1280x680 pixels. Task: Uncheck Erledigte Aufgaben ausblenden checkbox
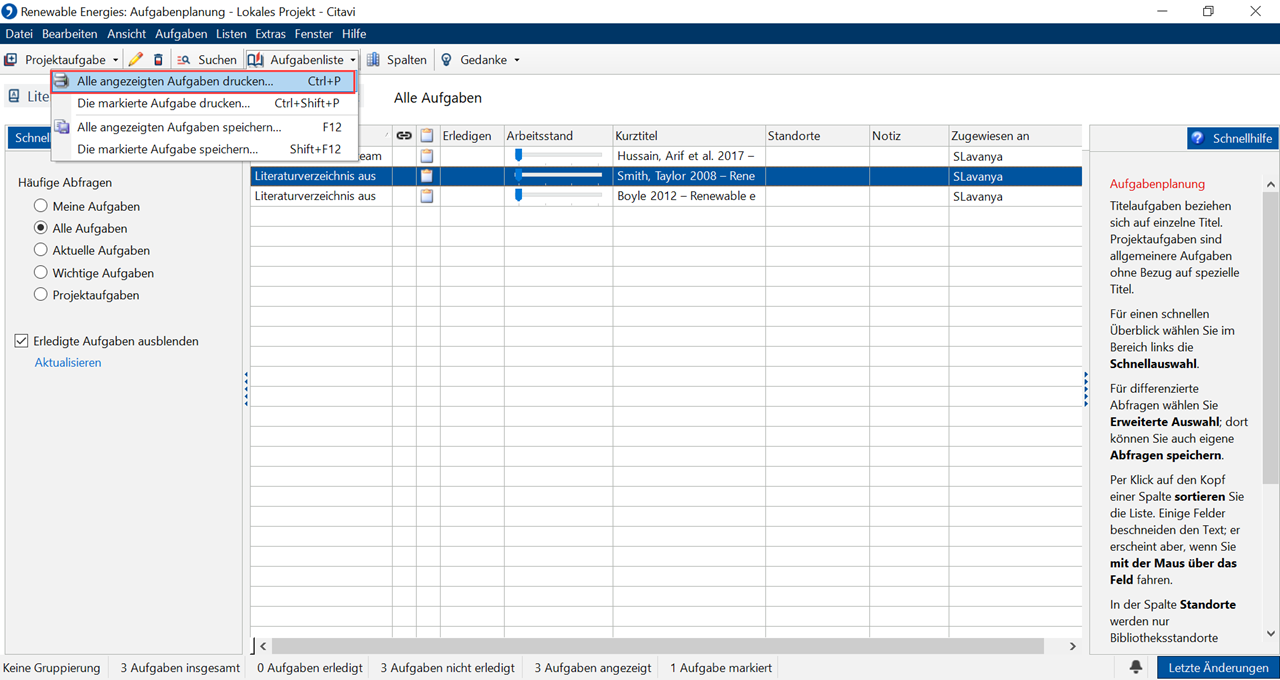(x=22, y=341)
